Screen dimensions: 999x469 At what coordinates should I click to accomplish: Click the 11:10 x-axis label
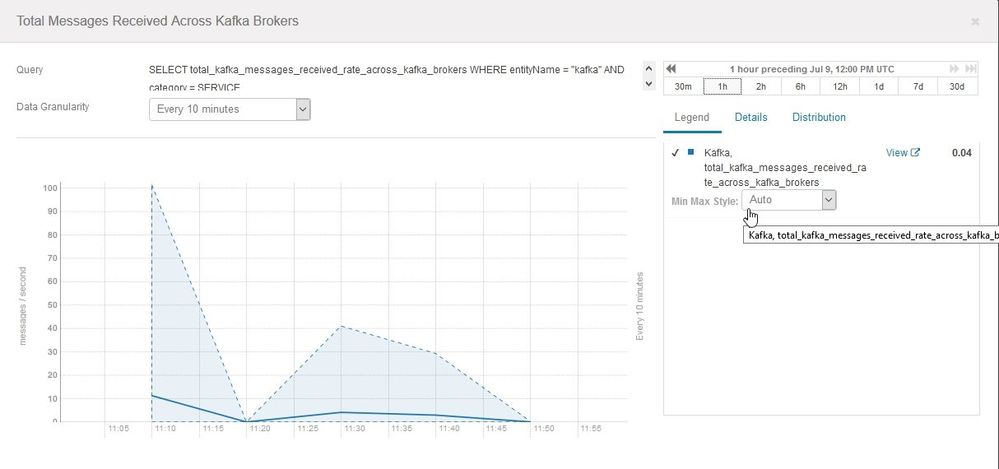tap(166, 429)
